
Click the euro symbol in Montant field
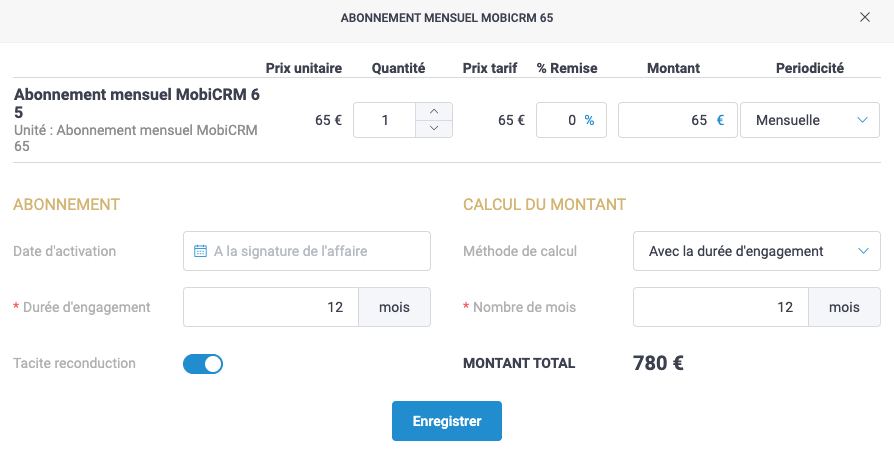(721, 120)
